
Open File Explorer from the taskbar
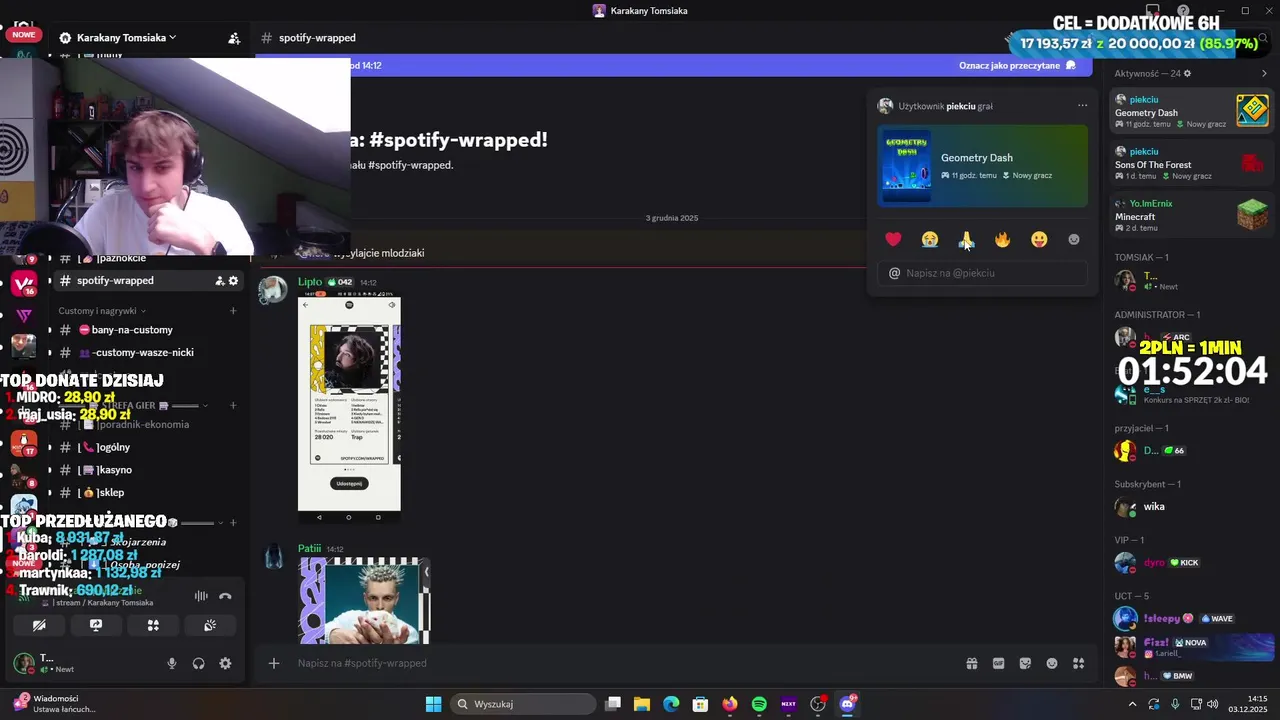pos(642,704)
